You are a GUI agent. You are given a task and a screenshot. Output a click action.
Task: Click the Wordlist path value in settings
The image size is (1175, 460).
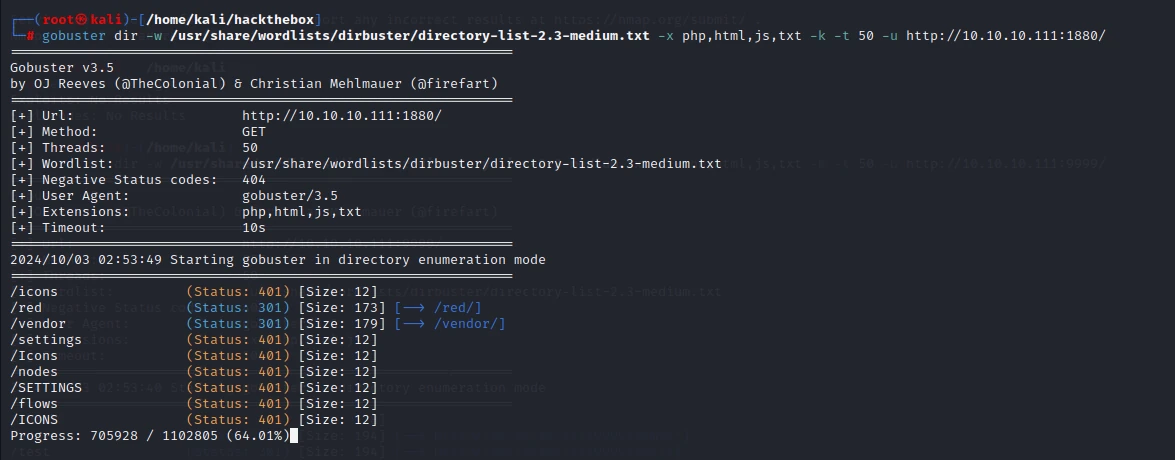(482, 163)
